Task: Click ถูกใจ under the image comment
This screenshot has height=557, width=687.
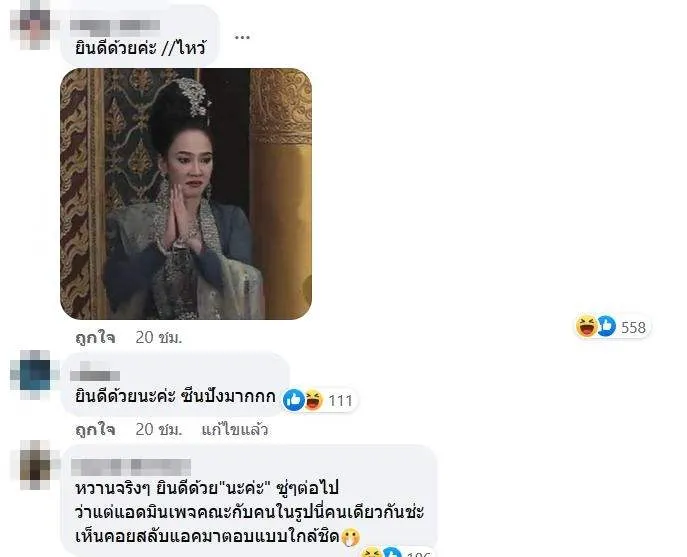Action: pyautogui.click(x=96, y=337)
